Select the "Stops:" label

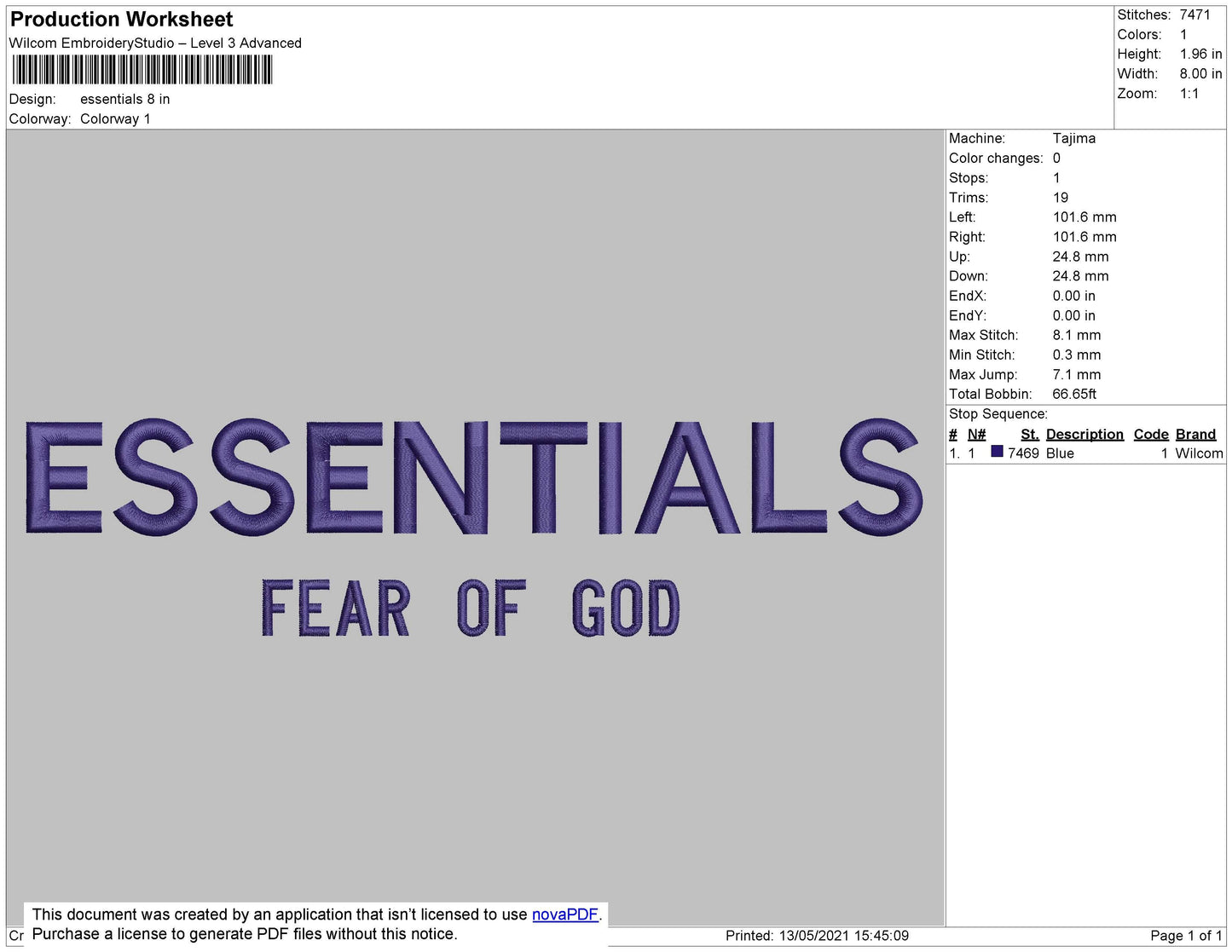click(x=969, y=177)
